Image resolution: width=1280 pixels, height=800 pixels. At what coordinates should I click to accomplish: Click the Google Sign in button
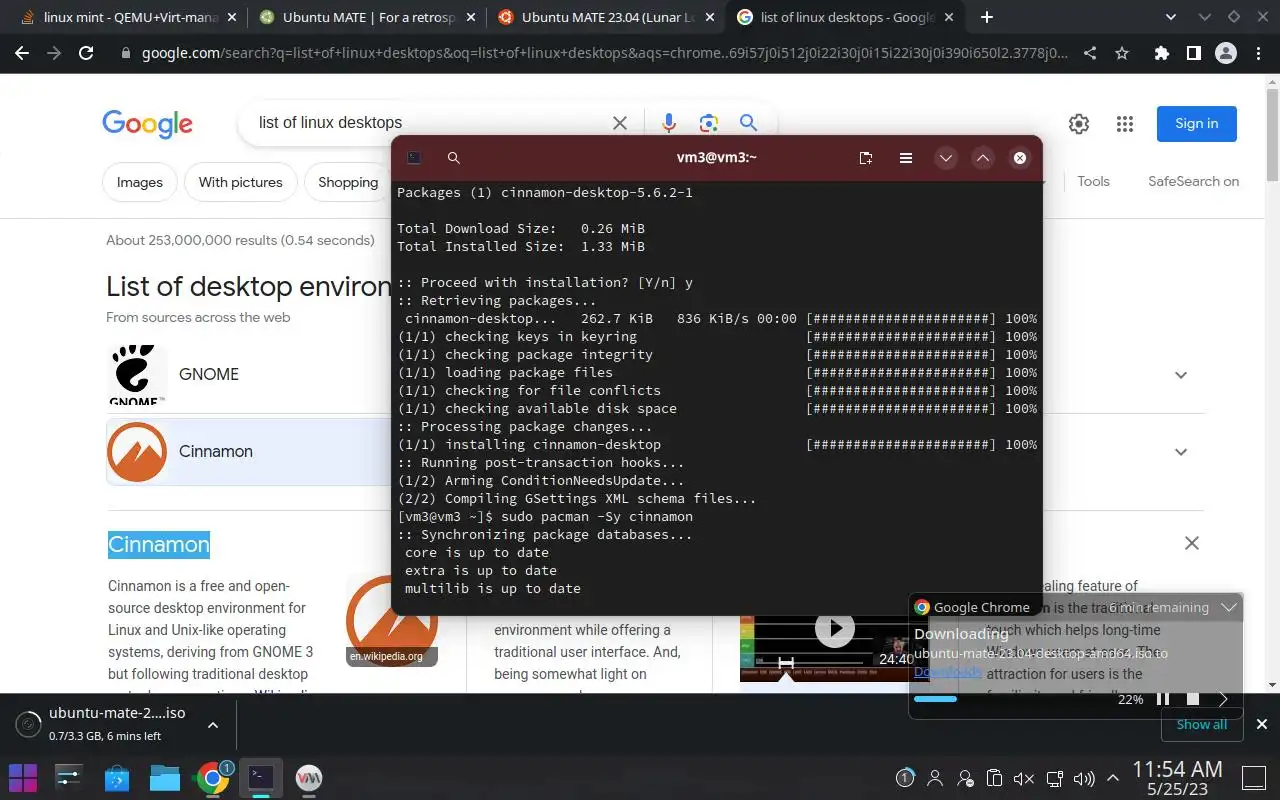(1197, 124)
